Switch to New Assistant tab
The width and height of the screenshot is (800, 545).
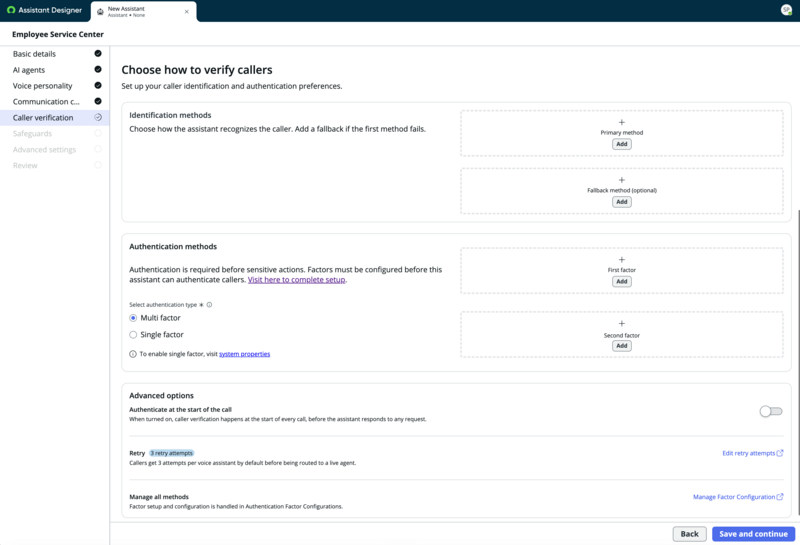coord(143,12)
